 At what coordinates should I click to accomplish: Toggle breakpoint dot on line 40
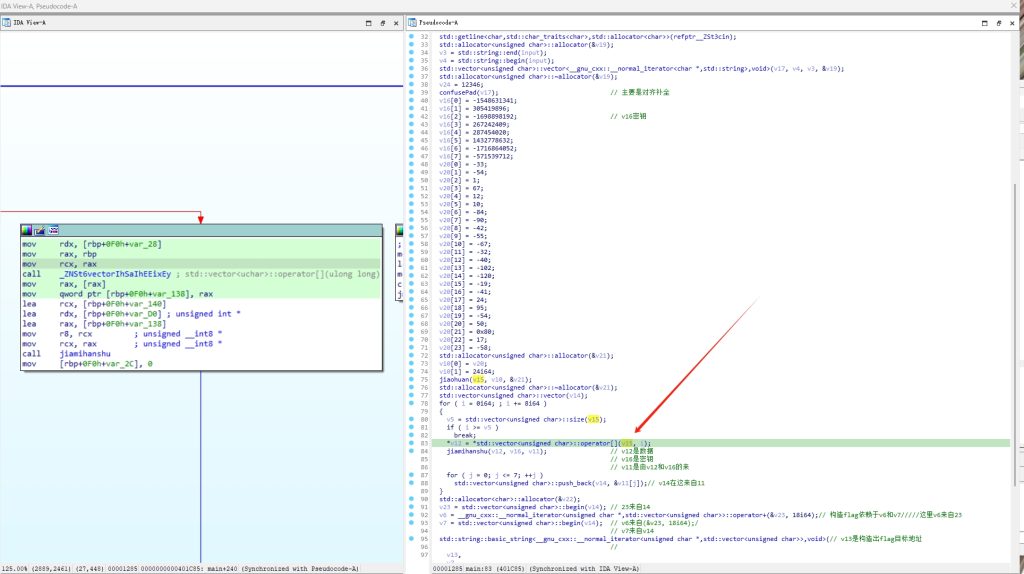(x=411, y=101)
